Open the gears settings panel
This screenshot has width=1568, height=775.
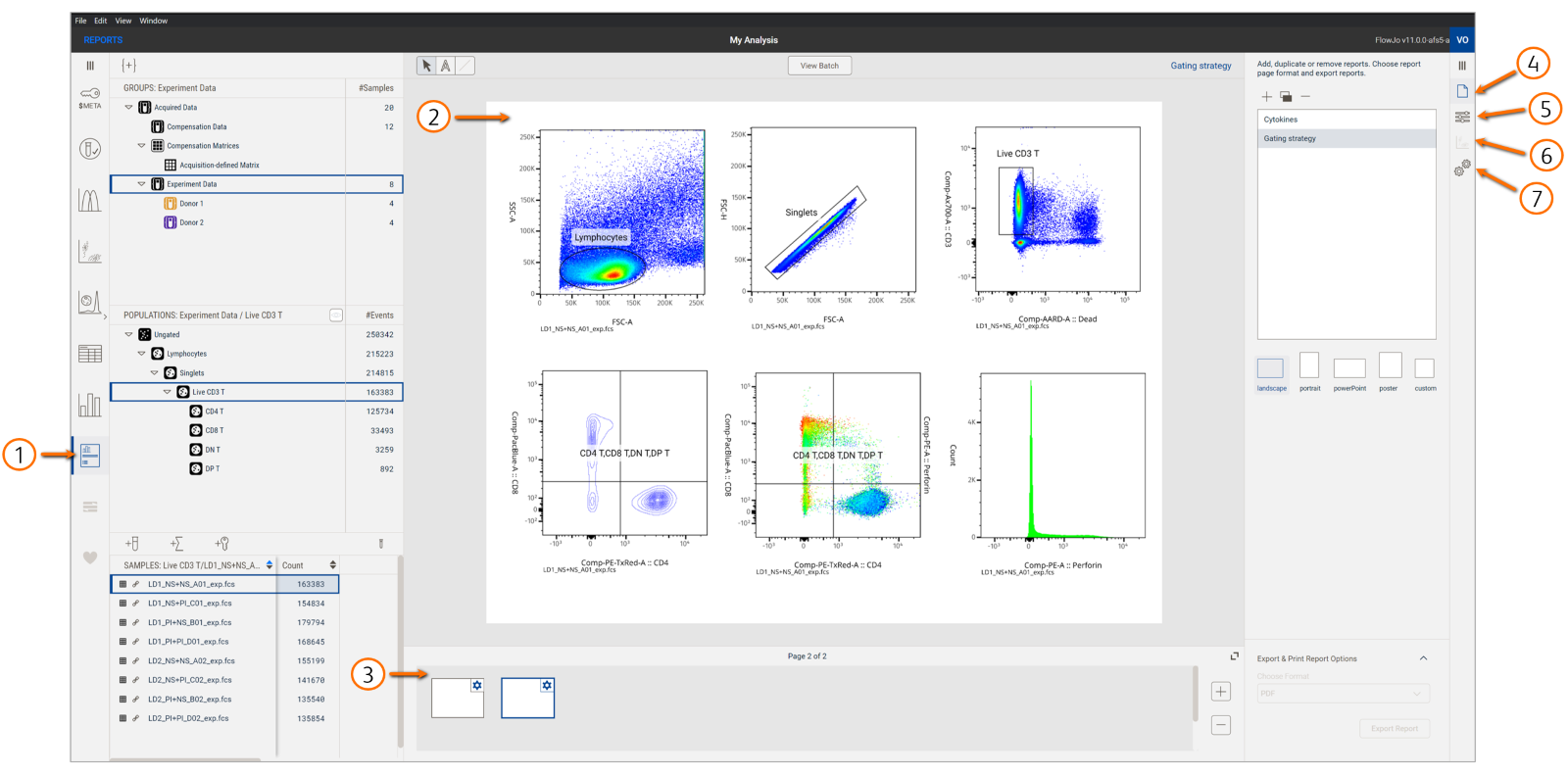click(1462, 169)
